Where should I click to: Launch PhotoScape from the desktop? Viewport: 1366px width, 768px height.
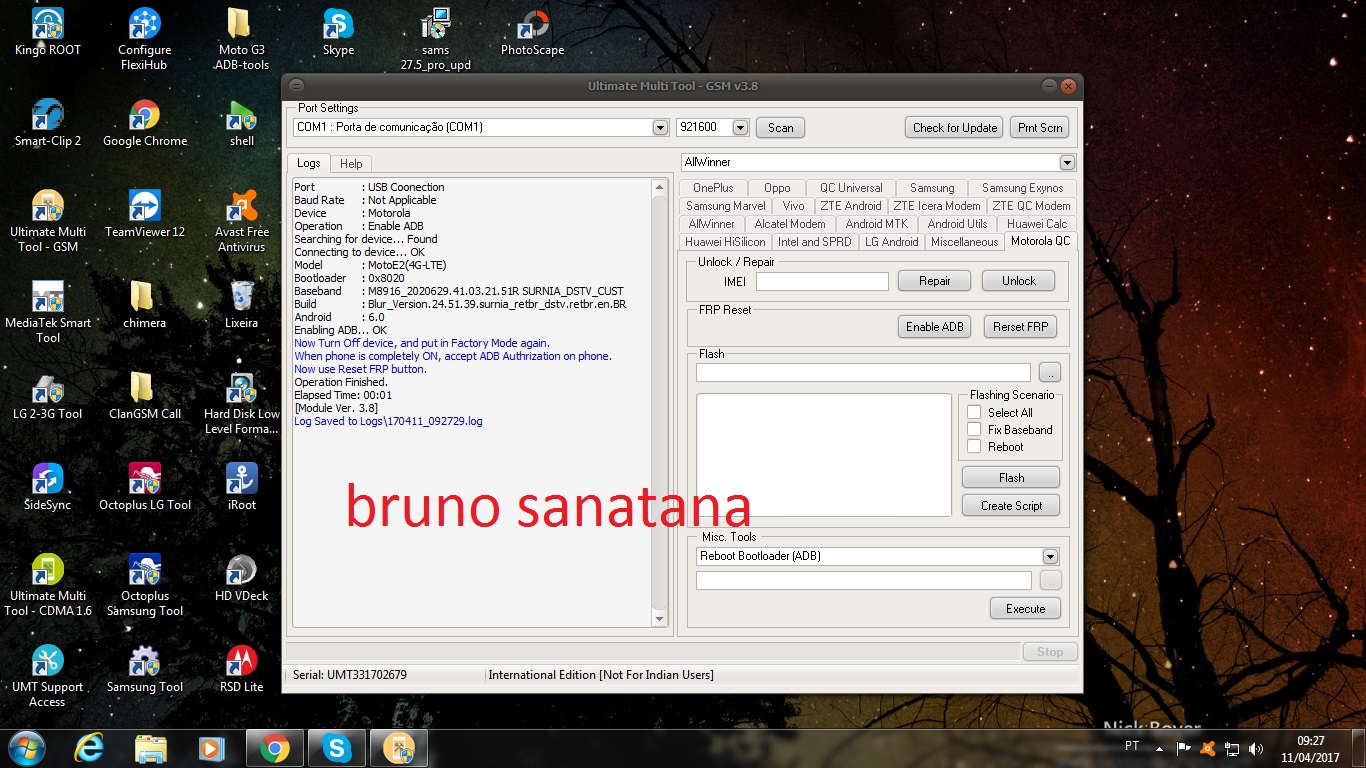[532, 32]
